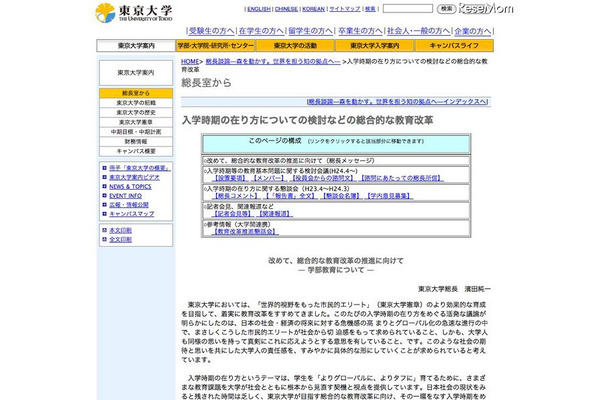Open 総長談論 インデックスへ link
610x400 pixels.
397,102
